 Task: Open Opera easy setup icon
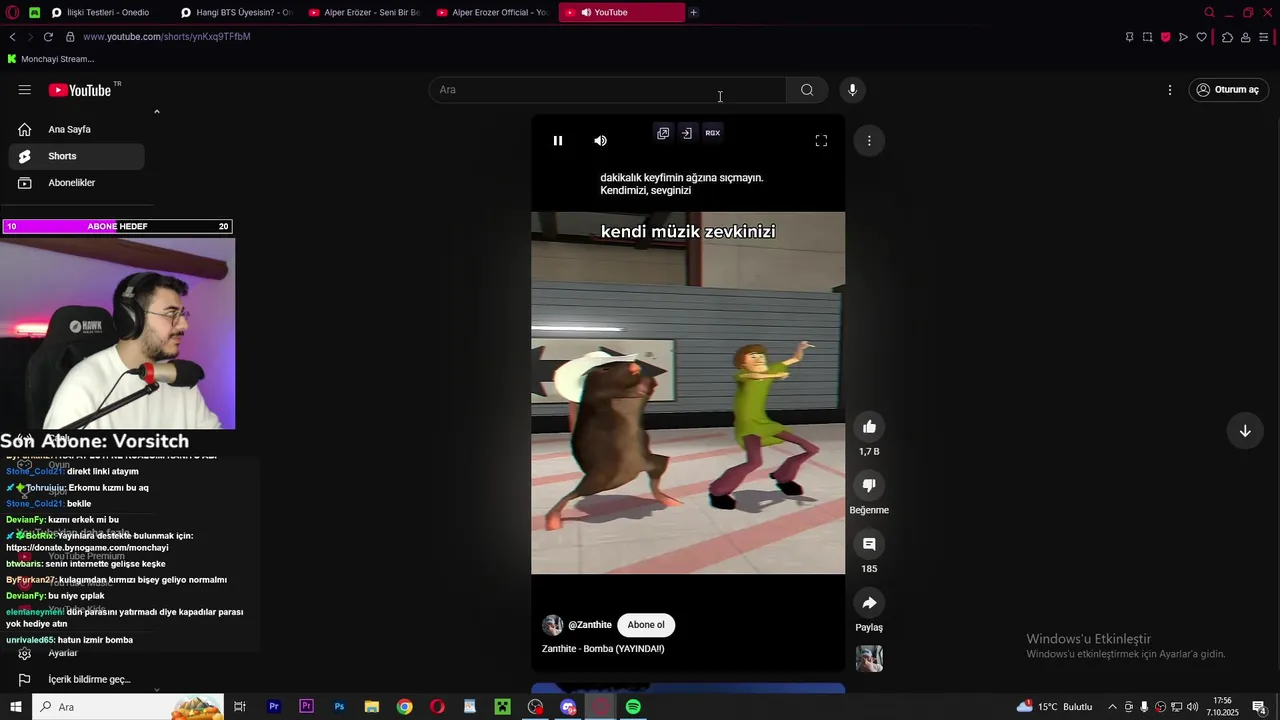pyautogui.click(x=1263, y=37)
